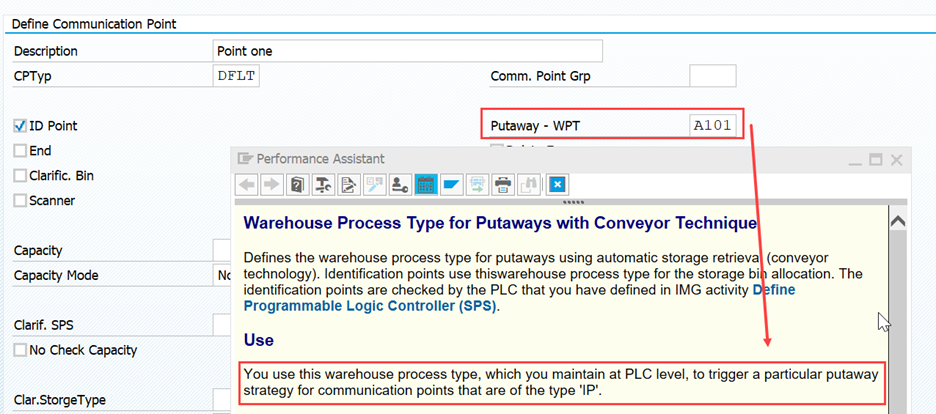Image resolution: width=936 pixels, height=414 pixels.
Task: Click the 'Description' field label
Action: pyautogui.click(x=46, y=51)
